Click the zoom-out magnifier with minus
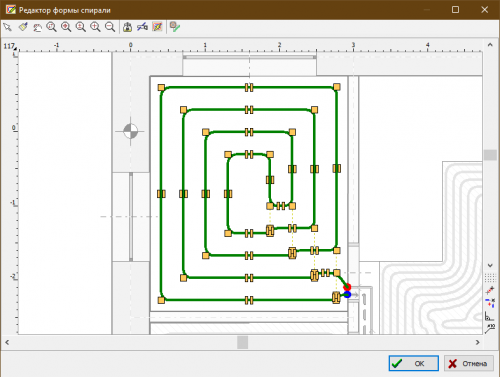This screenshot has width=500, height=377. [110, 27]
